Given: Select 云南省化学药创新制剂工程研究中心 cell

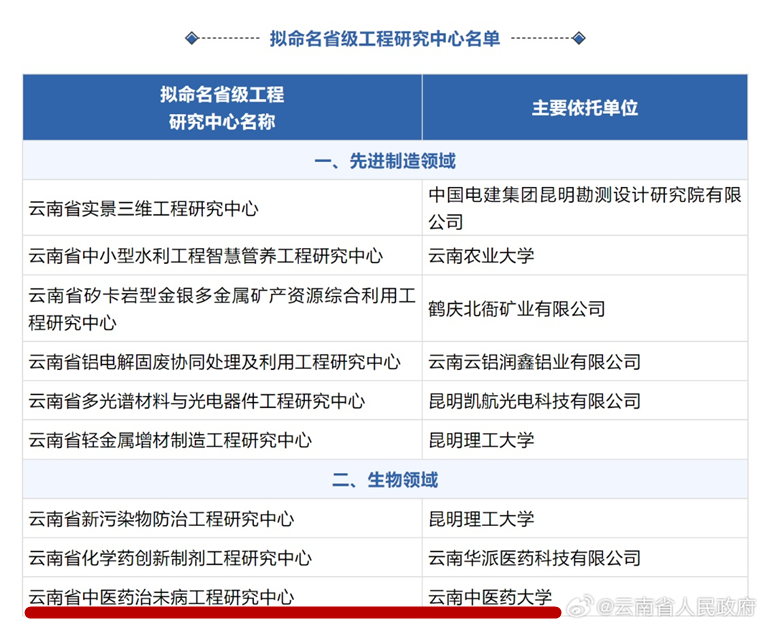Looking at the screenshot, I should click(x=222, y=558).
